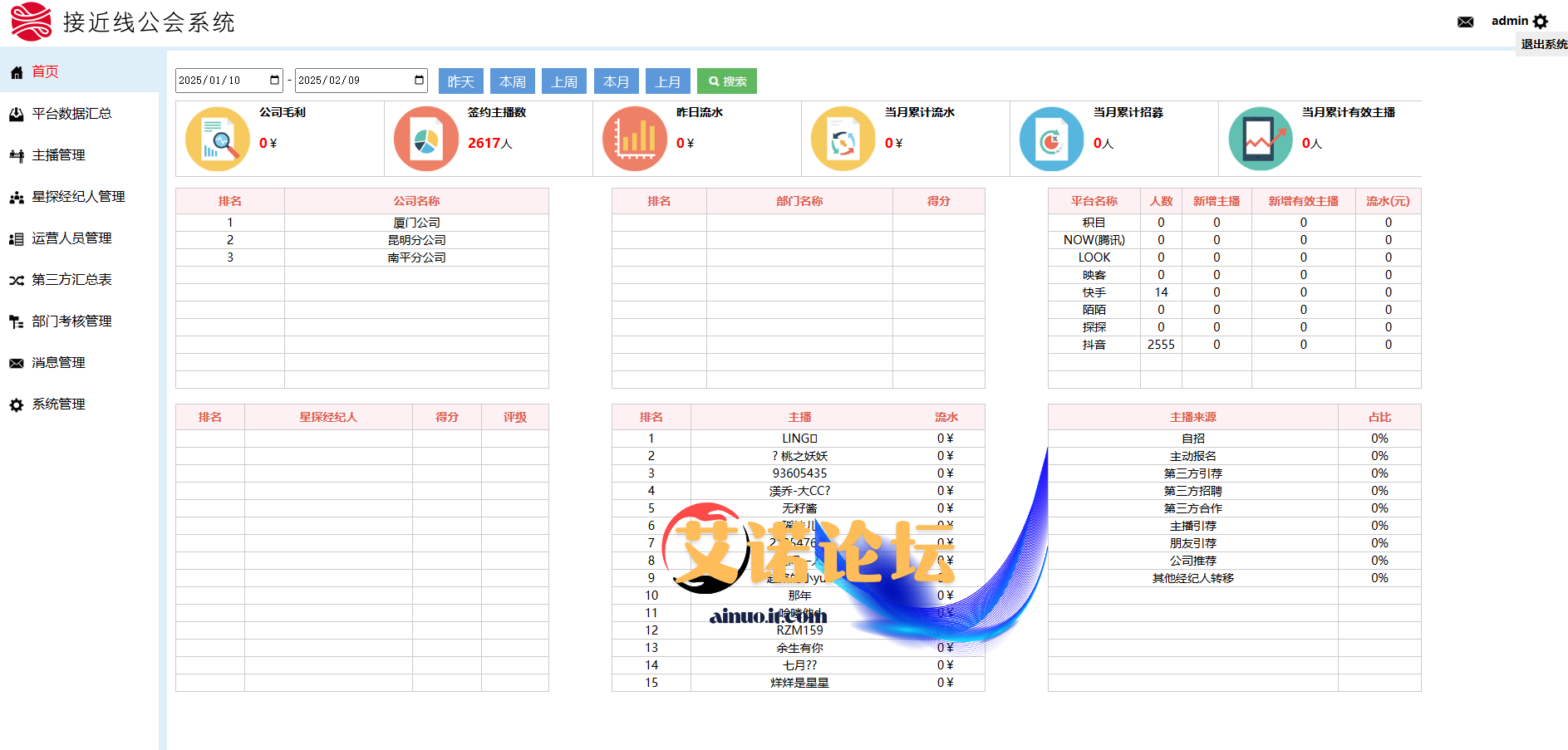Click the 部门名称 column header
Image resolution: width=1568 pixels, height=750 pixels.
coord(799,201)
